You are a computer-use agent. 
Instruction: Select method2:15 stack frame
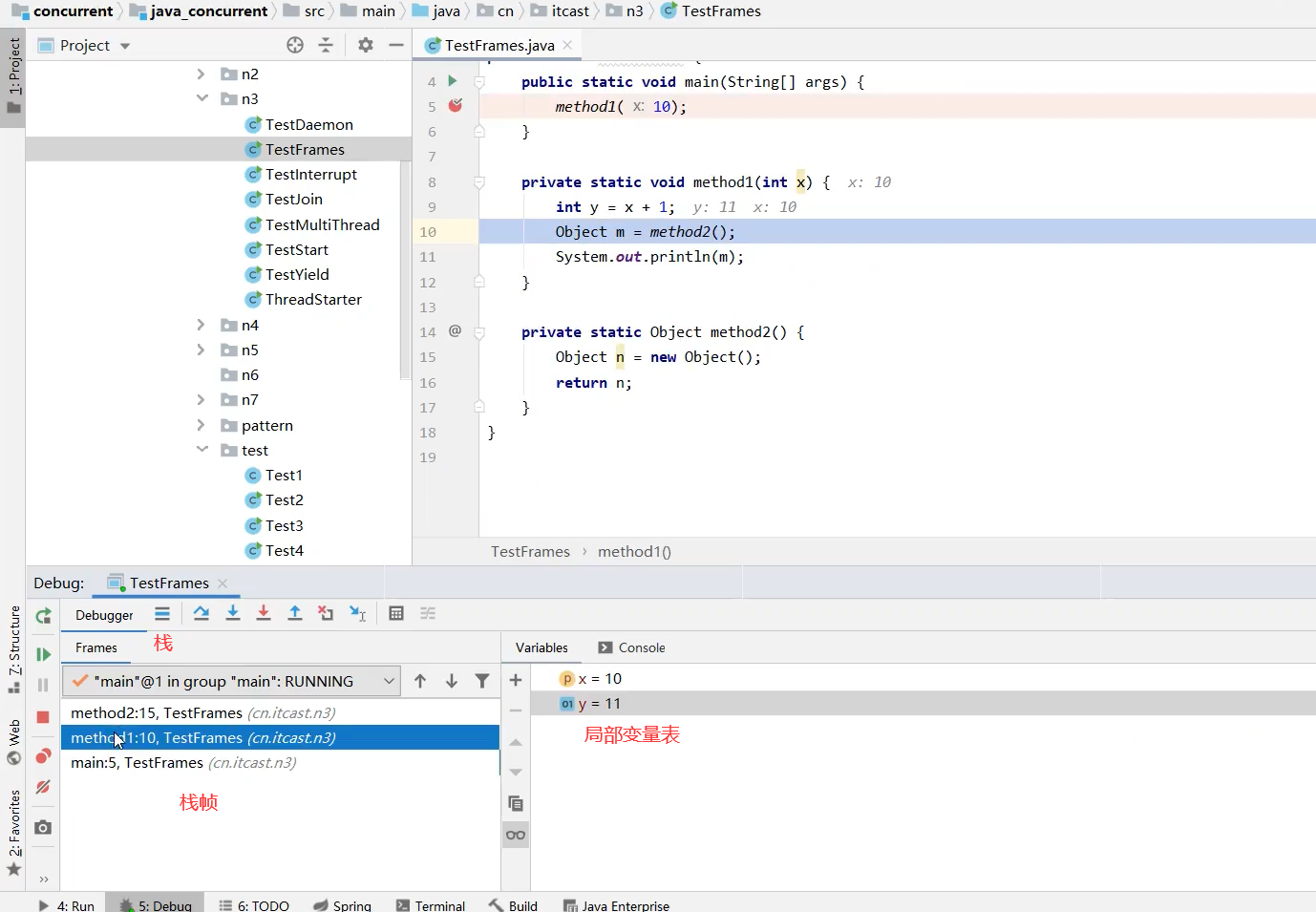[280, 712]
